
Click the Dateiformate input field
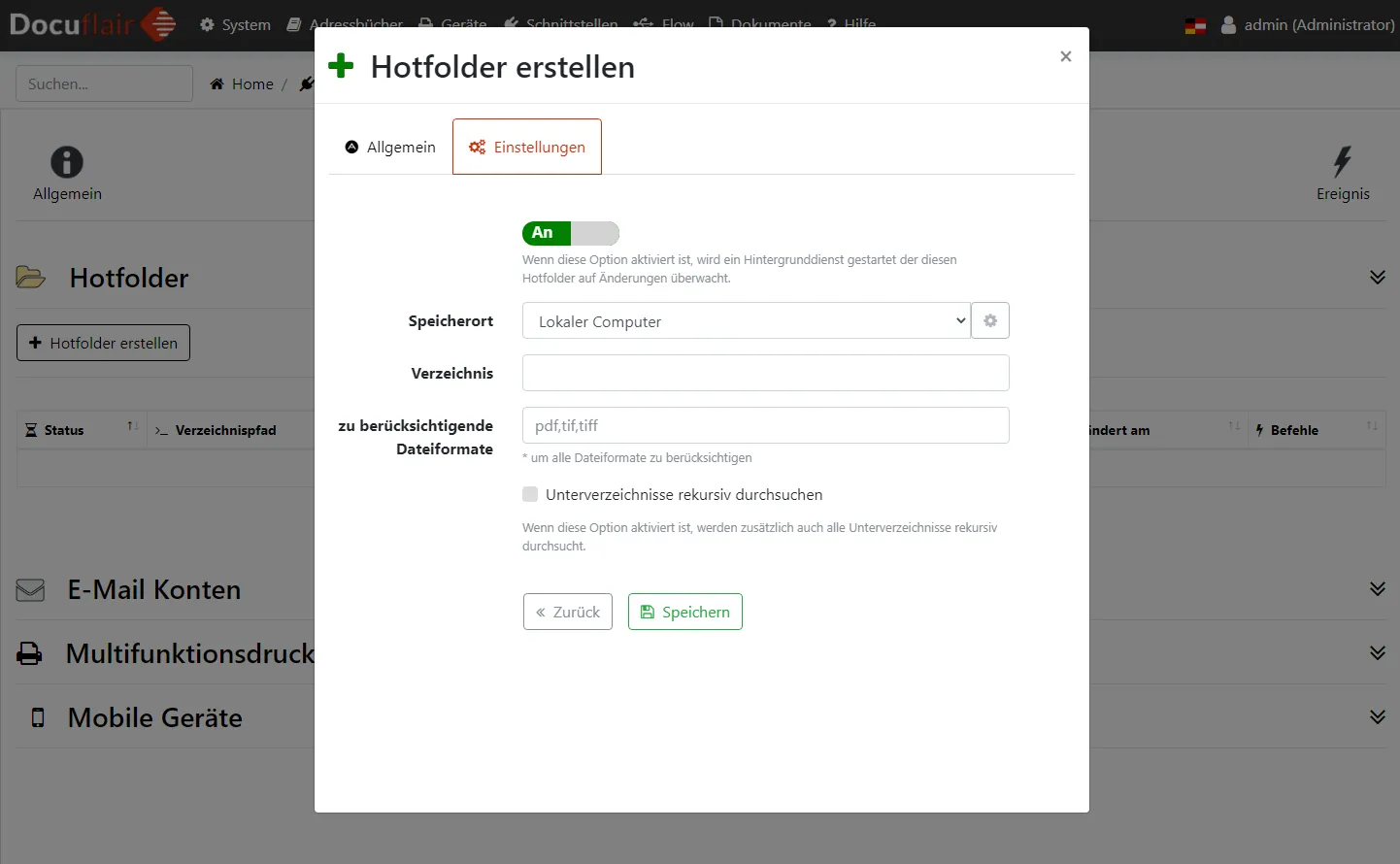[765, 425]
